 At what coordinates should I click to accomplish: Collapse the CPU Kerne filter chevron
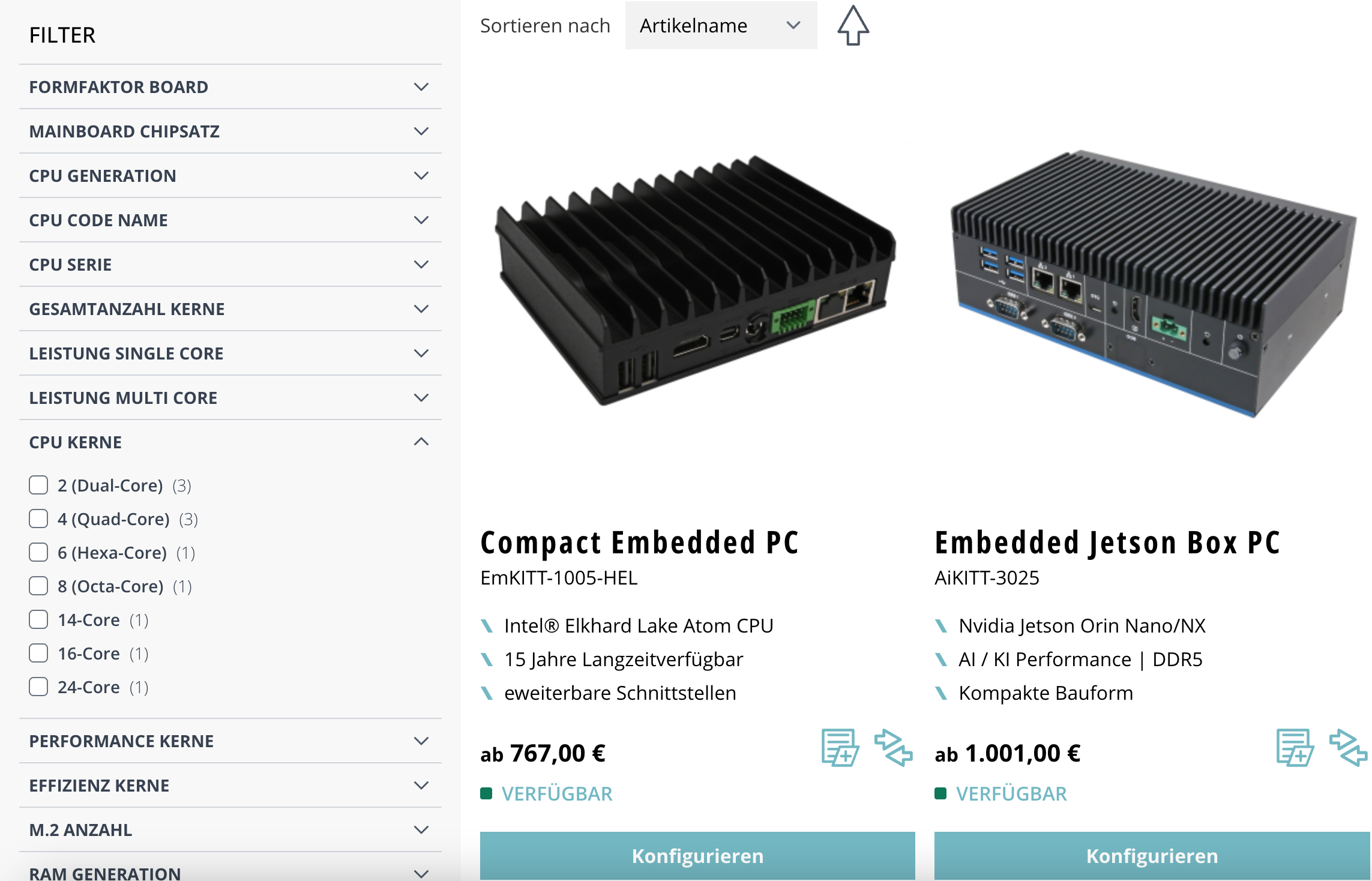(421, 442)
